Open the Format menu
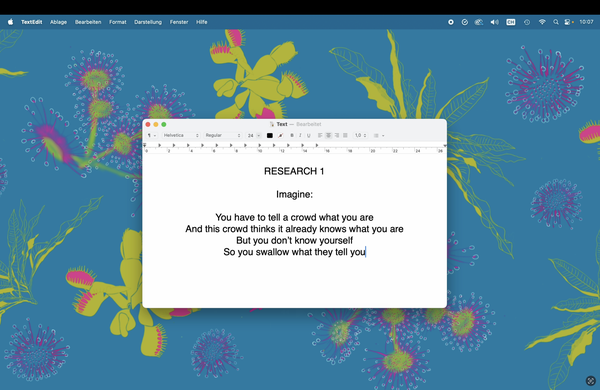 click(117, 22)
